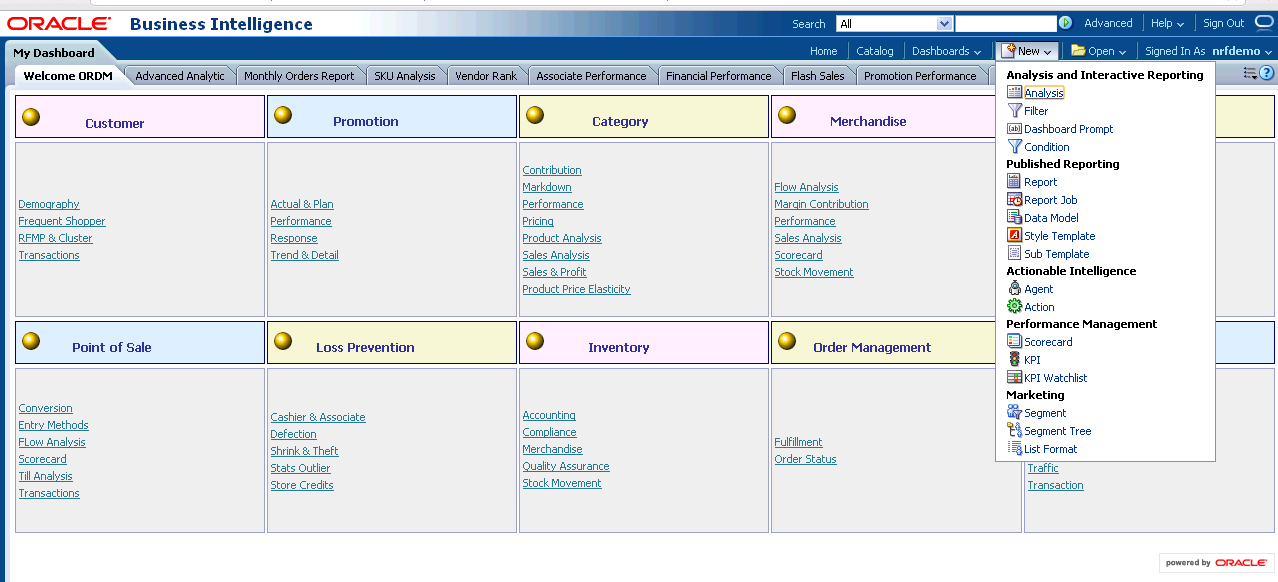Select the Dashboard Prompt icon
The image size is (1278, 582).
(x=1014, y=129)
